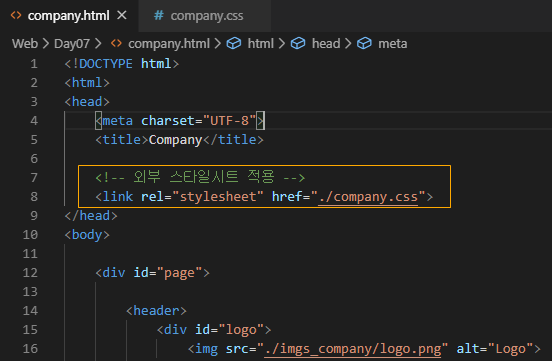Viewport: 552px width, 361px height.
Task: Click the cube icon beside head breadcrumb
Action: click(x=298, y=44)
